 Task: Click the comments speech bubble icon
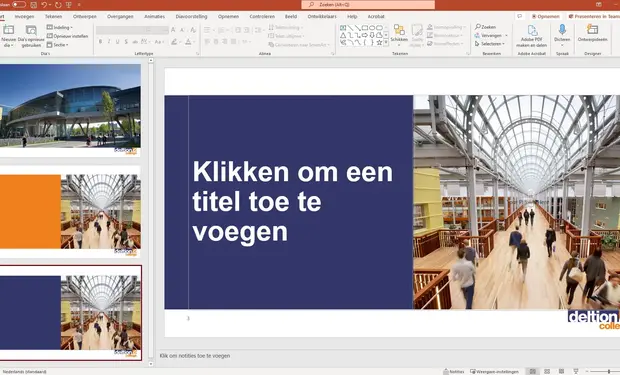coord(520,16)
